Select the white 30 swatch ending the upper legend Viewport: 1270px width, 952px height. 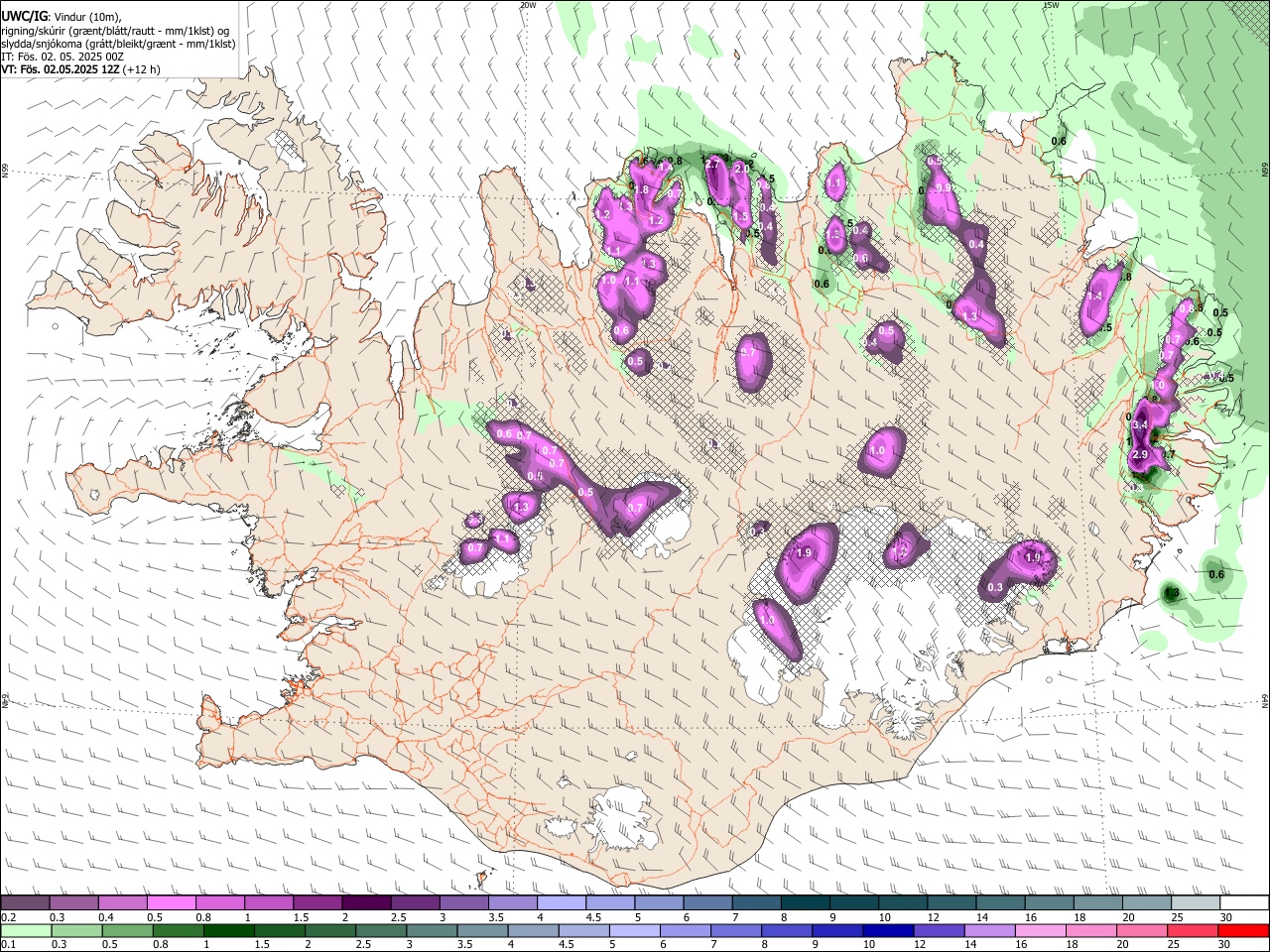(x=1245, y=903)
